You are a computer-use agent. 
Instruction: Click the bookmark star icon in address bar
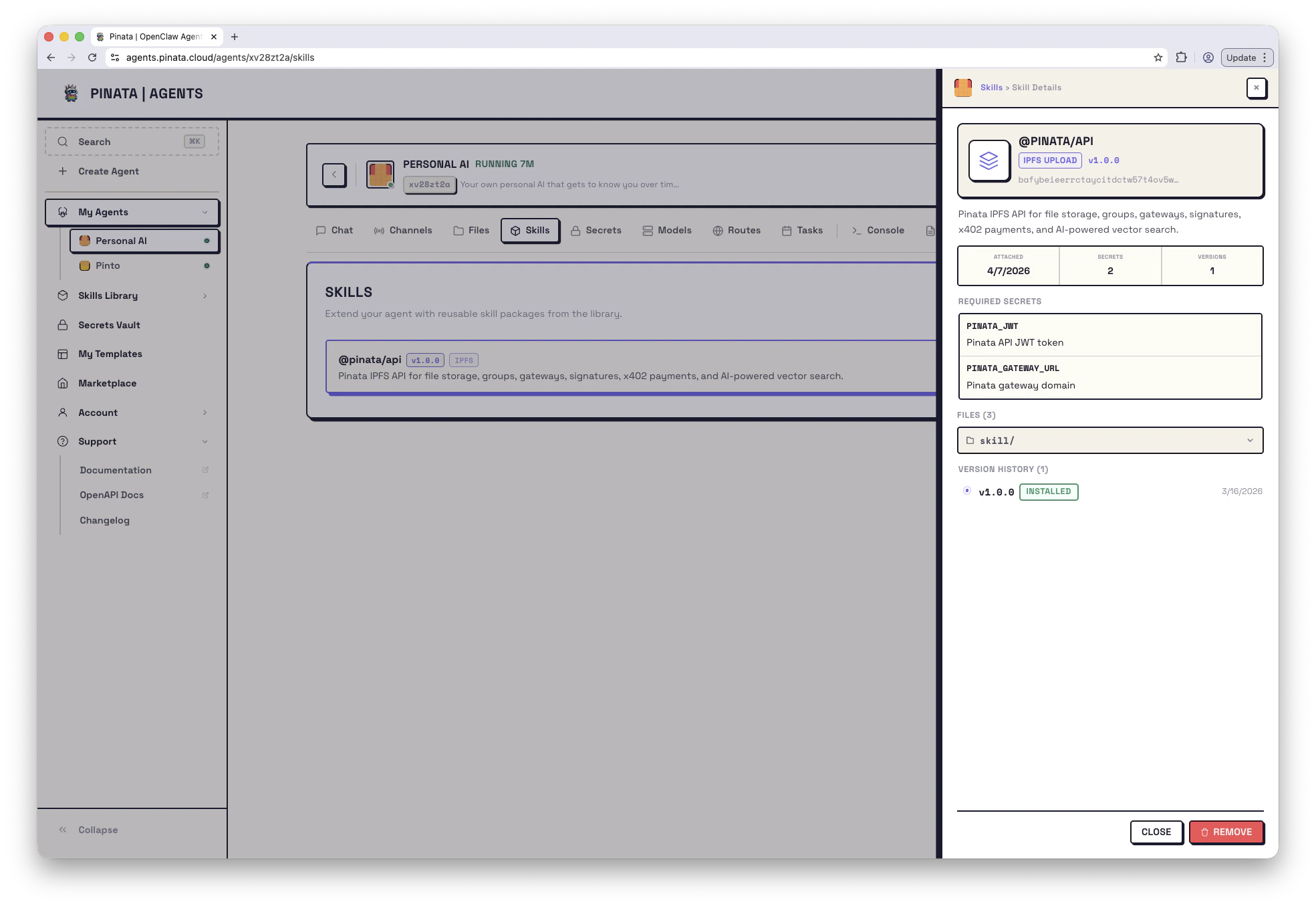coord(1158,58)
